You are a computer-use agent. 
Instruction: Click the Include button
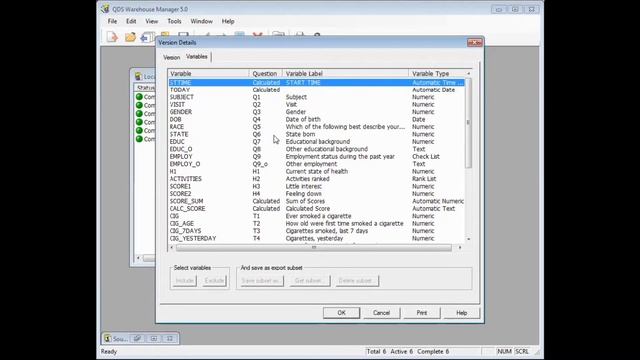[184, 281]
